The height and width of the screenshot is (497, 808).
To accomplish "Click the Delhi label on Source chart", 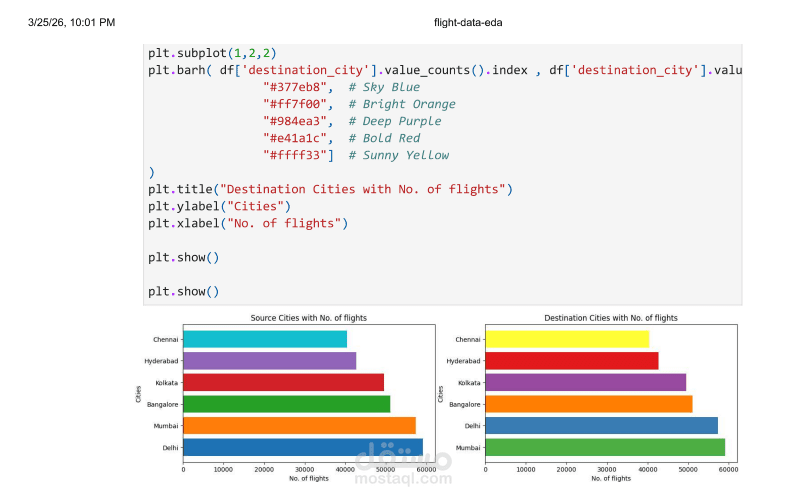I will [x=170, y=448].
